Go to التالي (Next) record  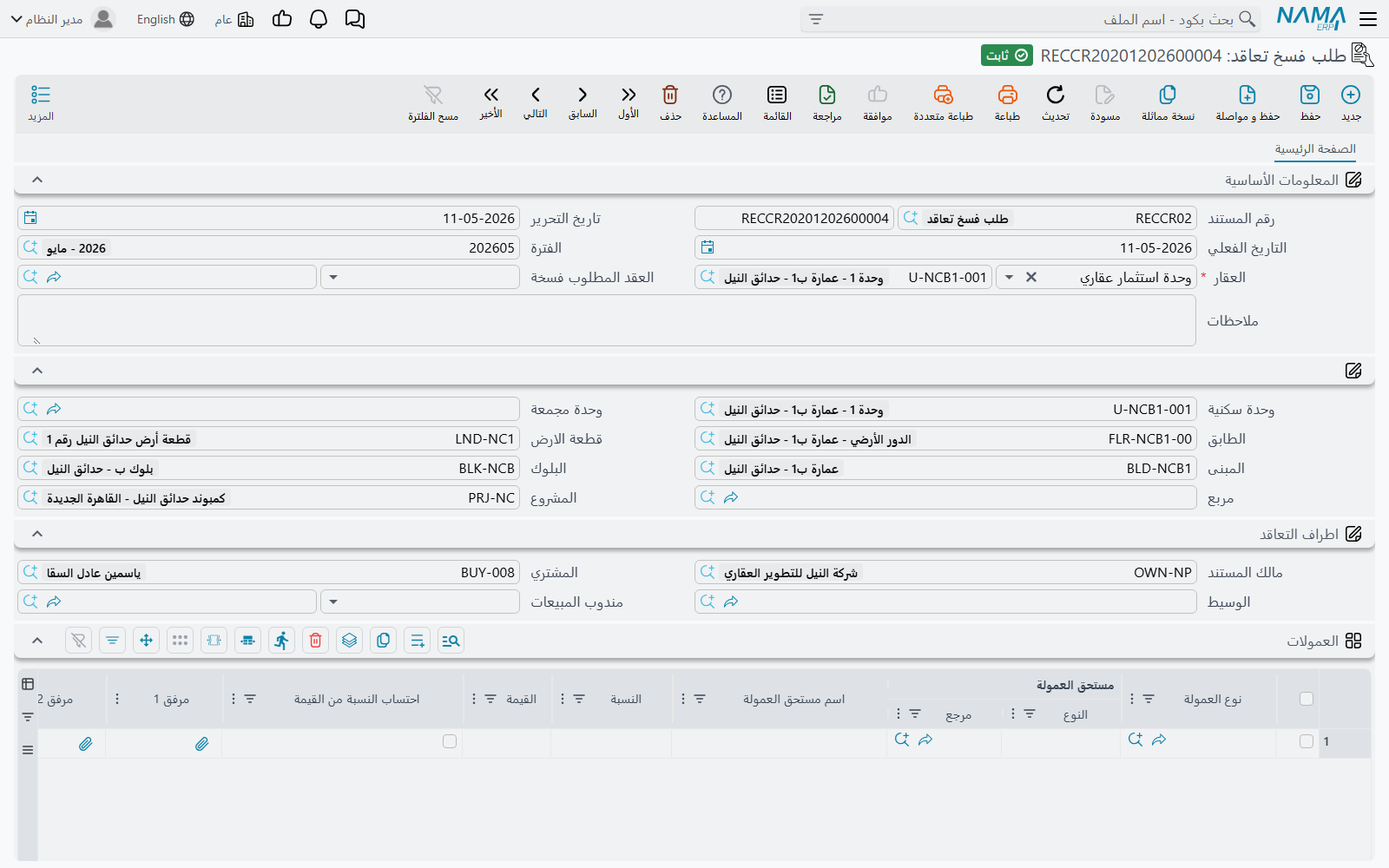(536, 95)
